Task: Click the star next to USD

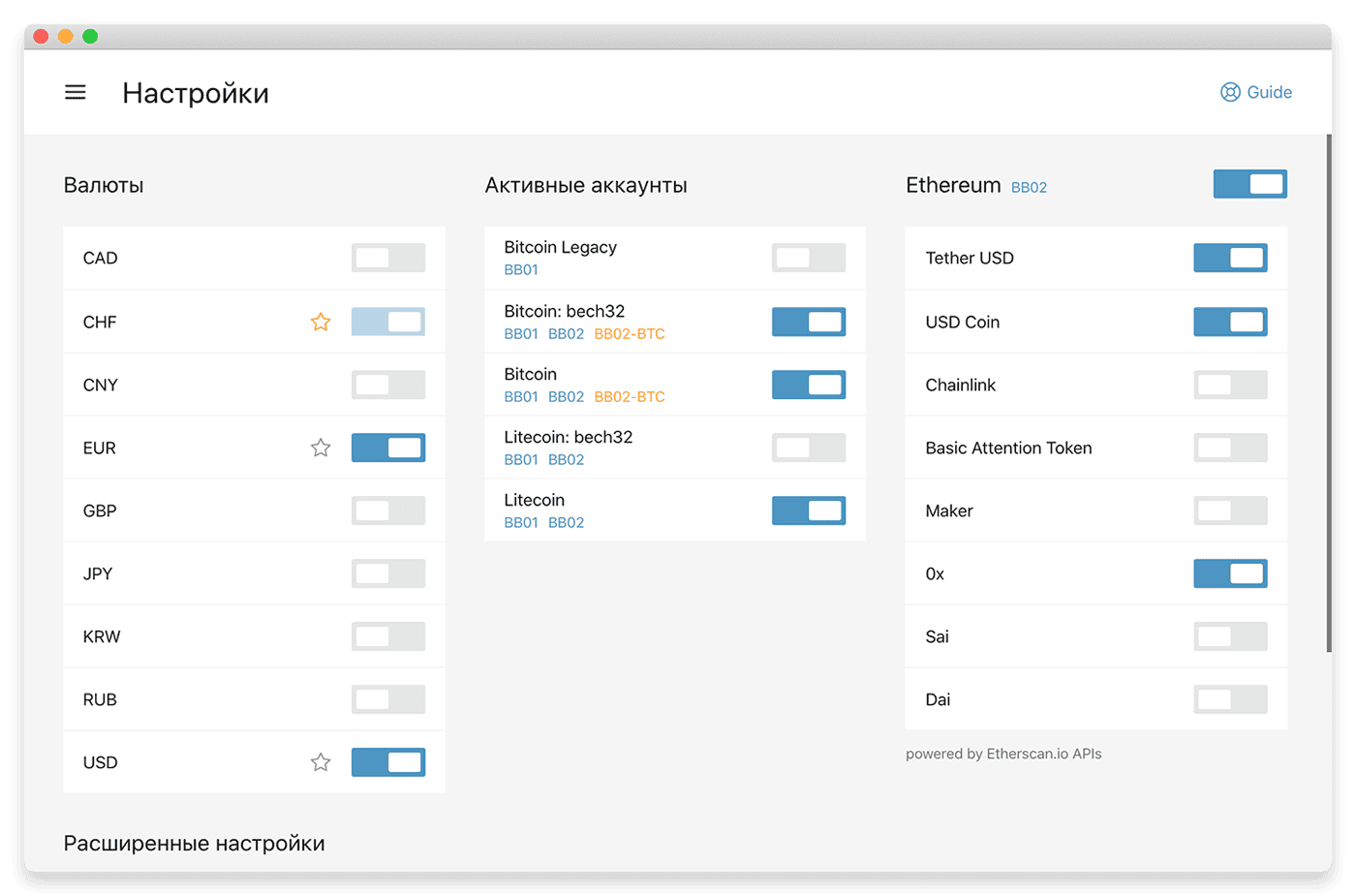Action: (321, 762)
